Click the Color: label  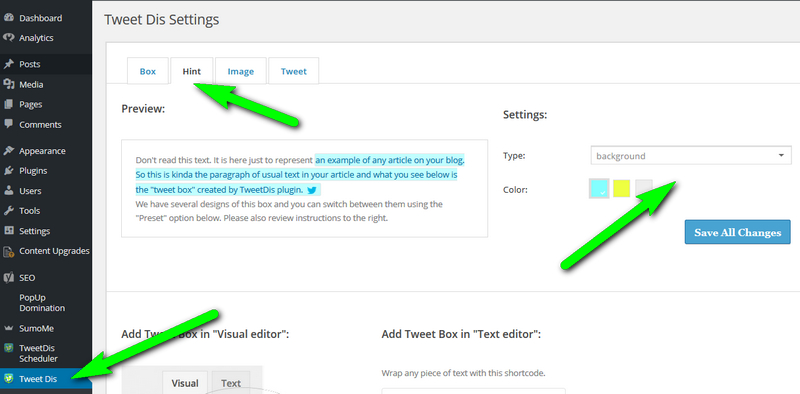pos(515,190)
